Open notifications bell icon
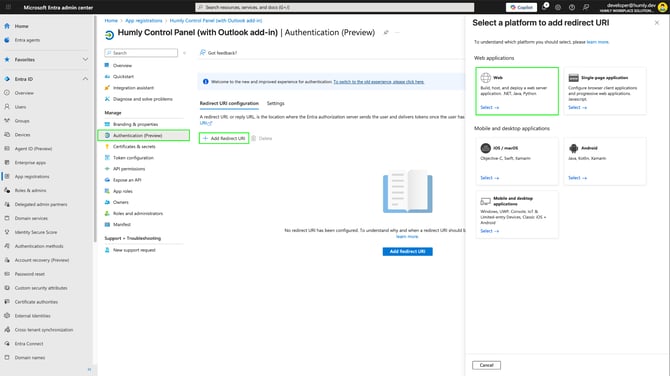Screen dimensions: 670x376 pos(545,7)
